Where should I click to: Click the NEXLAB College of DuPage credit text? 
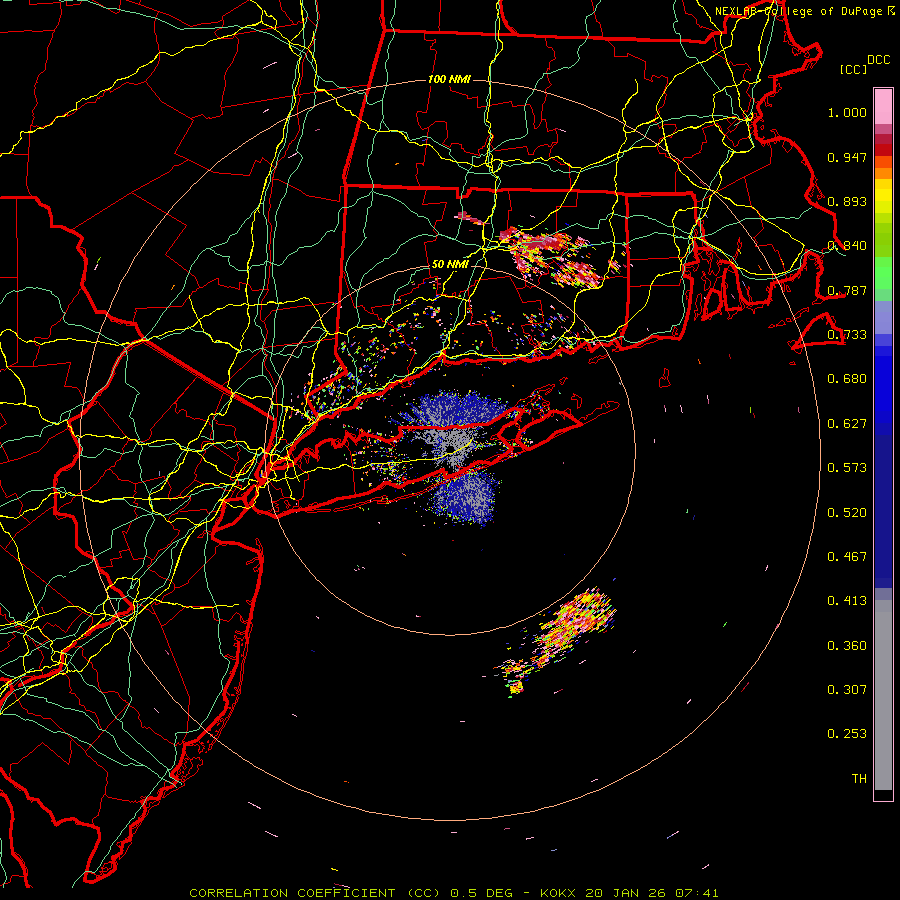click(805, 11)
